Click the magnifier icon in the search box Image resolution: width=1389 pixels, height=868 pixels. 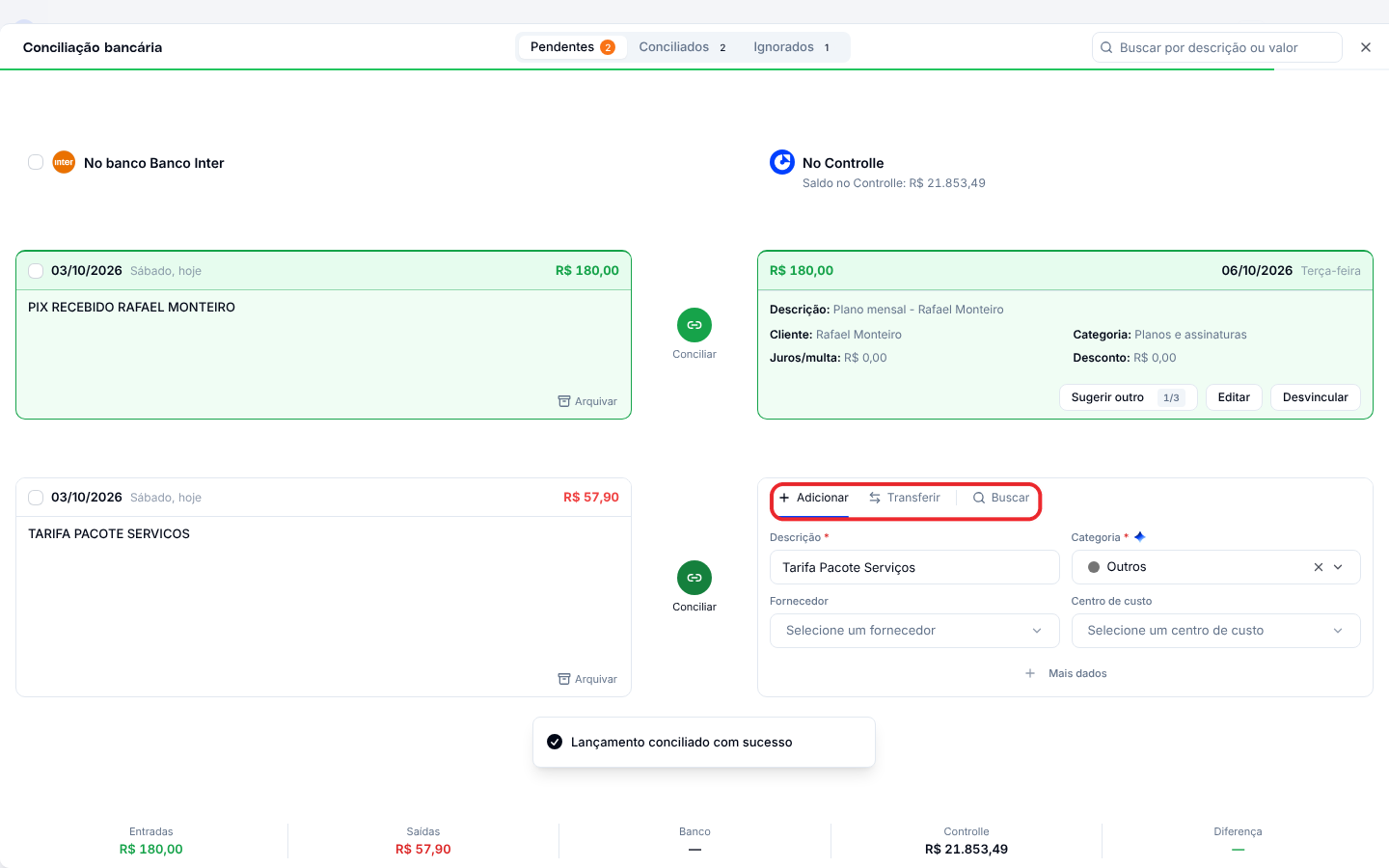1106,47
